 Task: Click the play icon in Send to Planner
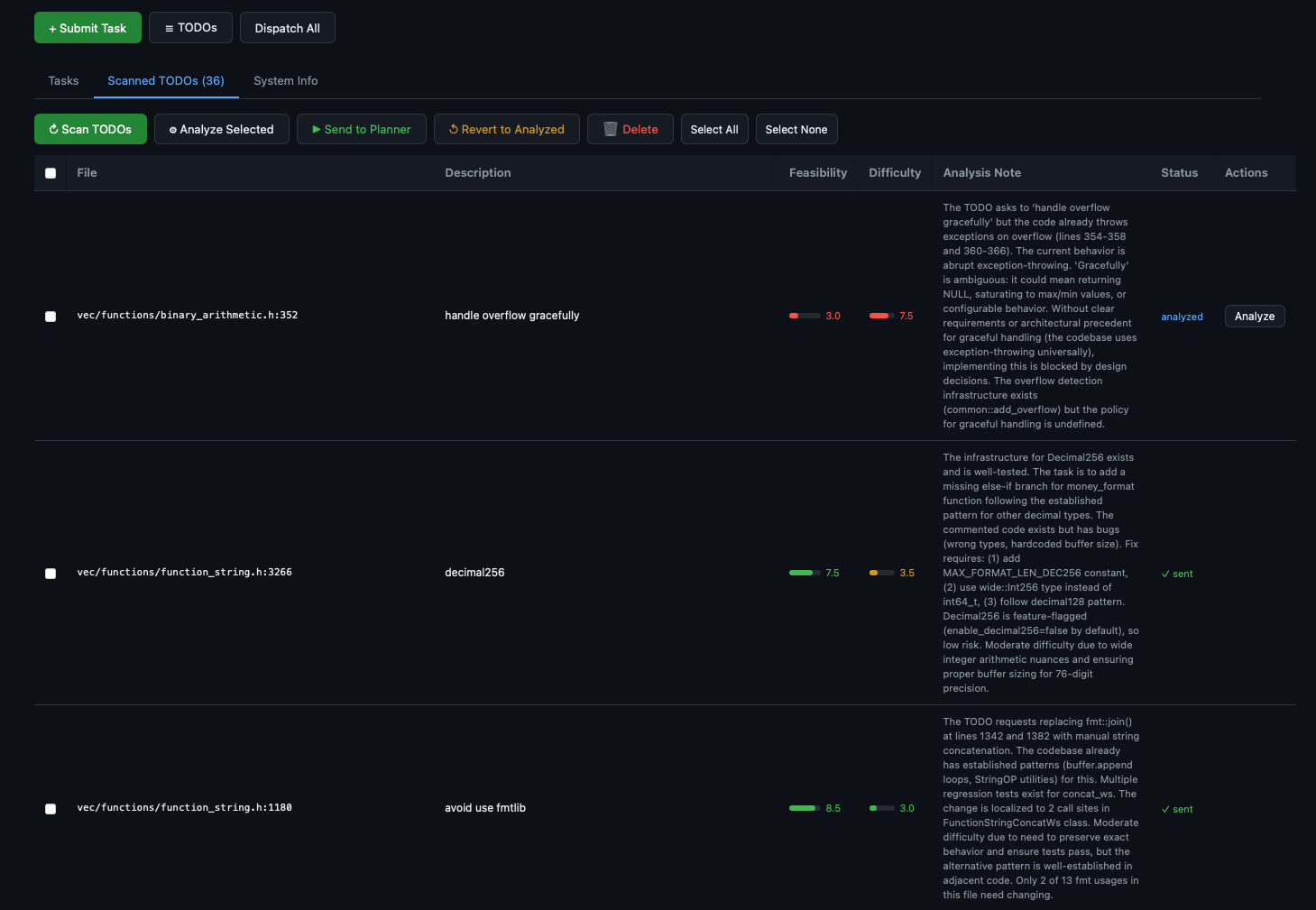pos(317,129)
